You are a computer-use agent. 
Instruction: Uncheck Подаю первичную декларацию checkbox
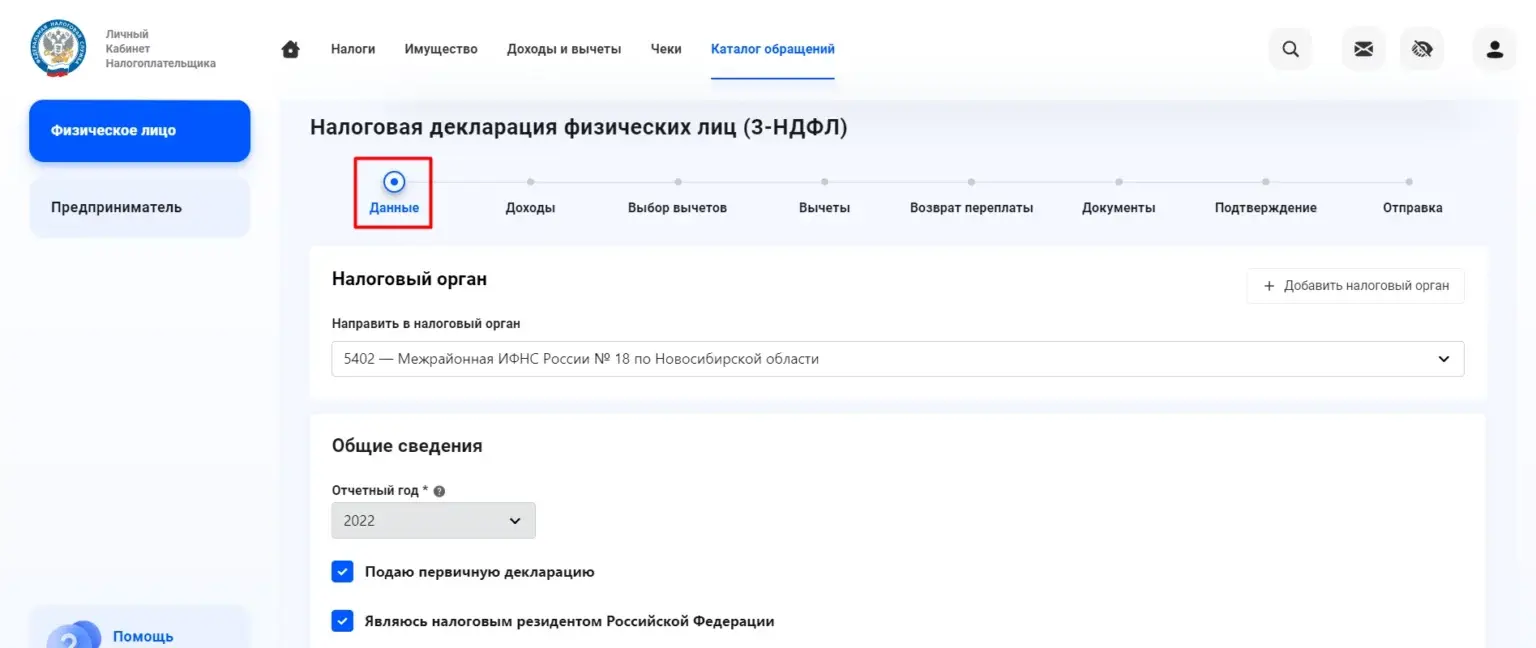click(x=343, y=572)
